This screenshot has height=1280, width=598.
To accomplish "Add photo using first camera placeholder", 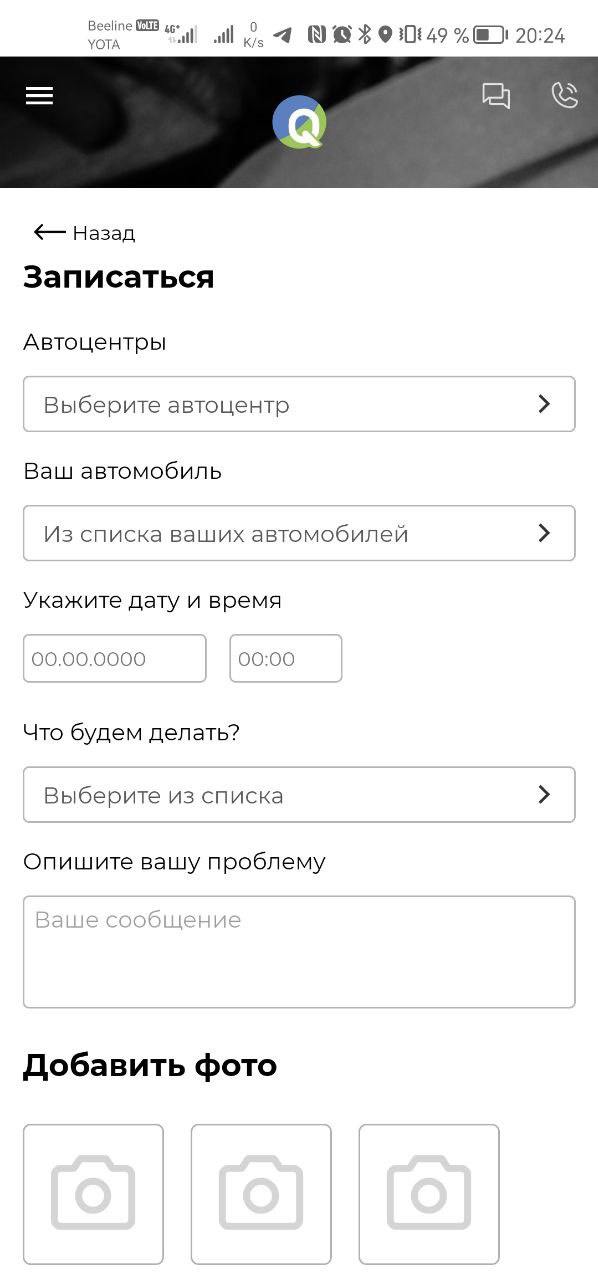I will (93, 1194).
